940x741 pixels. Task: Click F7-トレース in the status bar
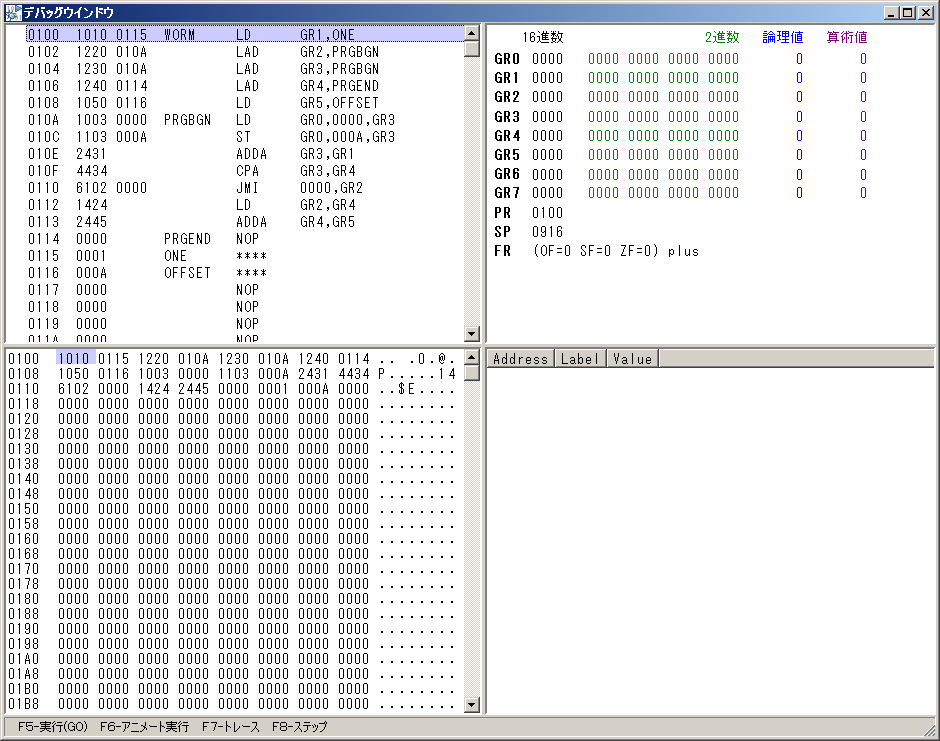tap(231, 727)
